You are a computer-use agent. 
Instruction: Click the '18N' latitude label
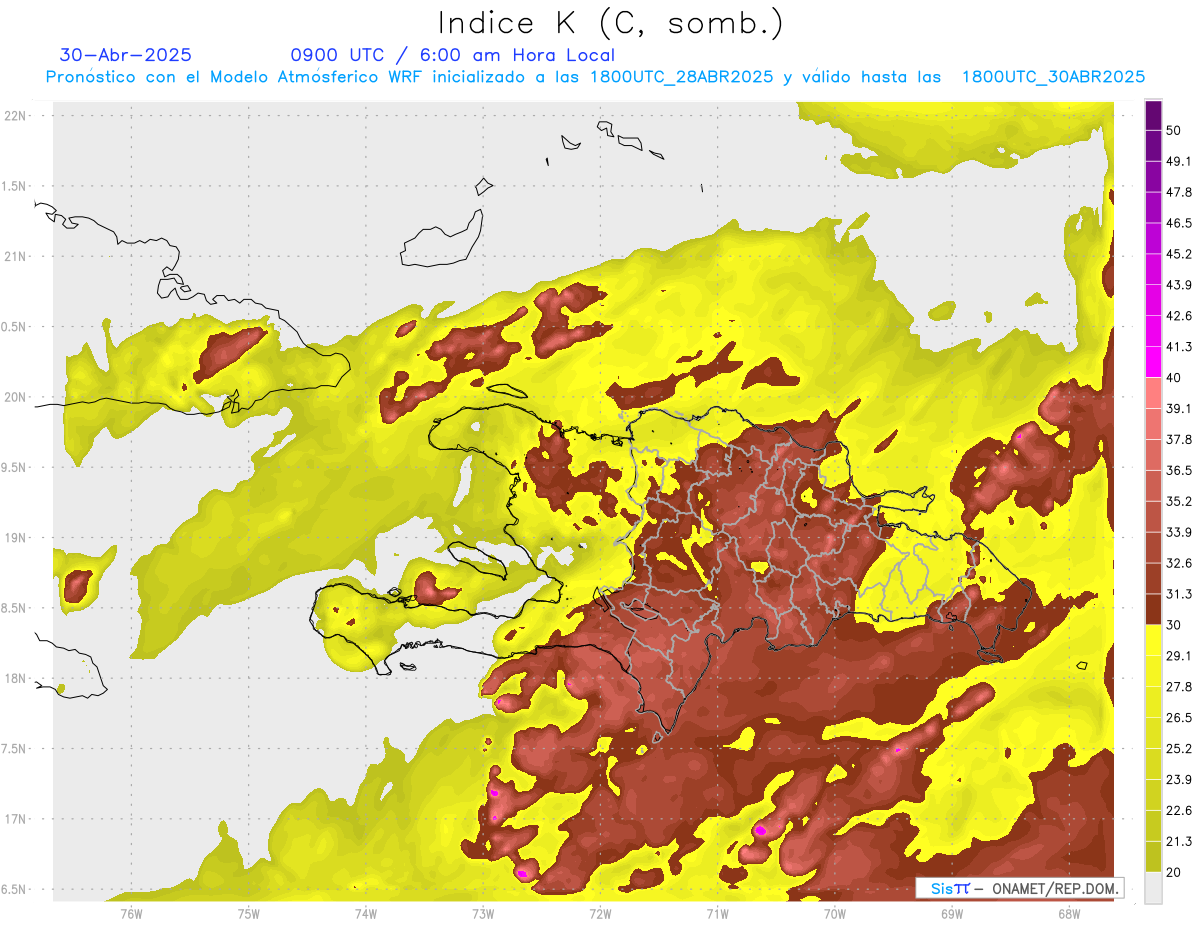(x=15, y=679)
